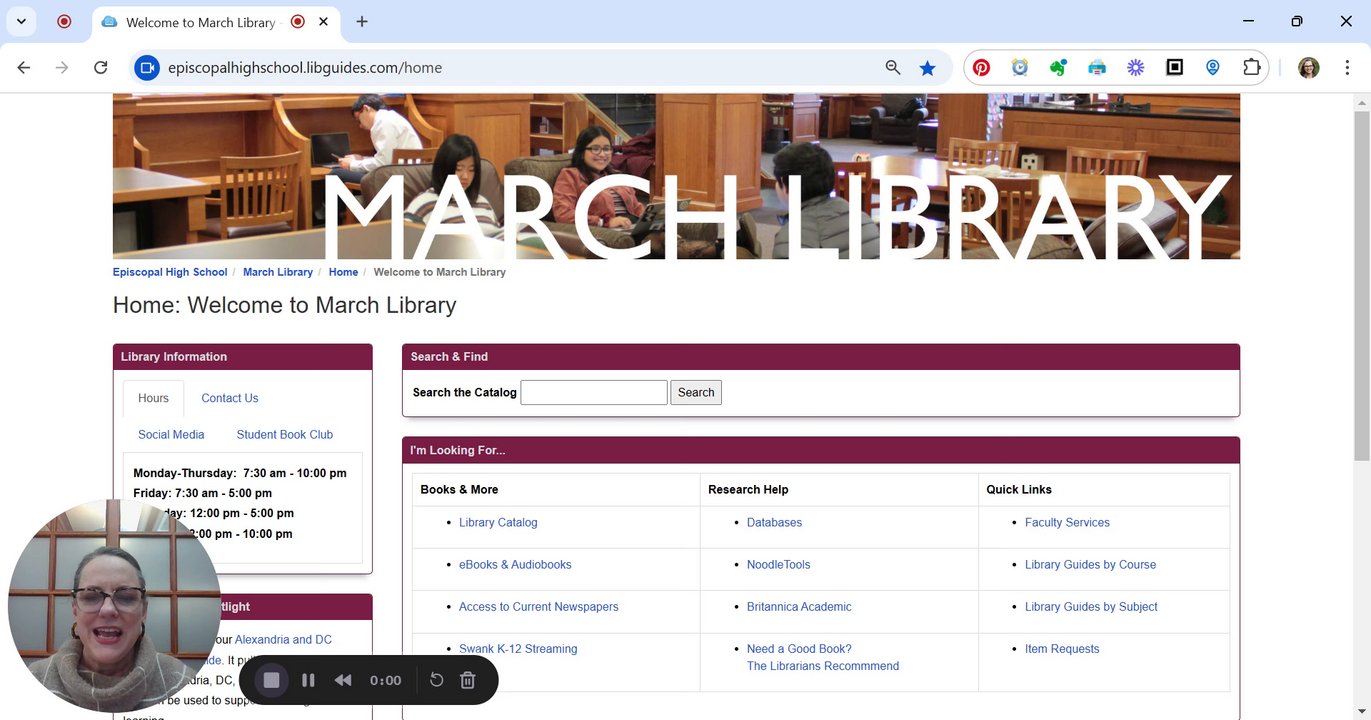Open the Chrome profile avatar
Screen dimensions: 1371x720
pos(1308,67)
